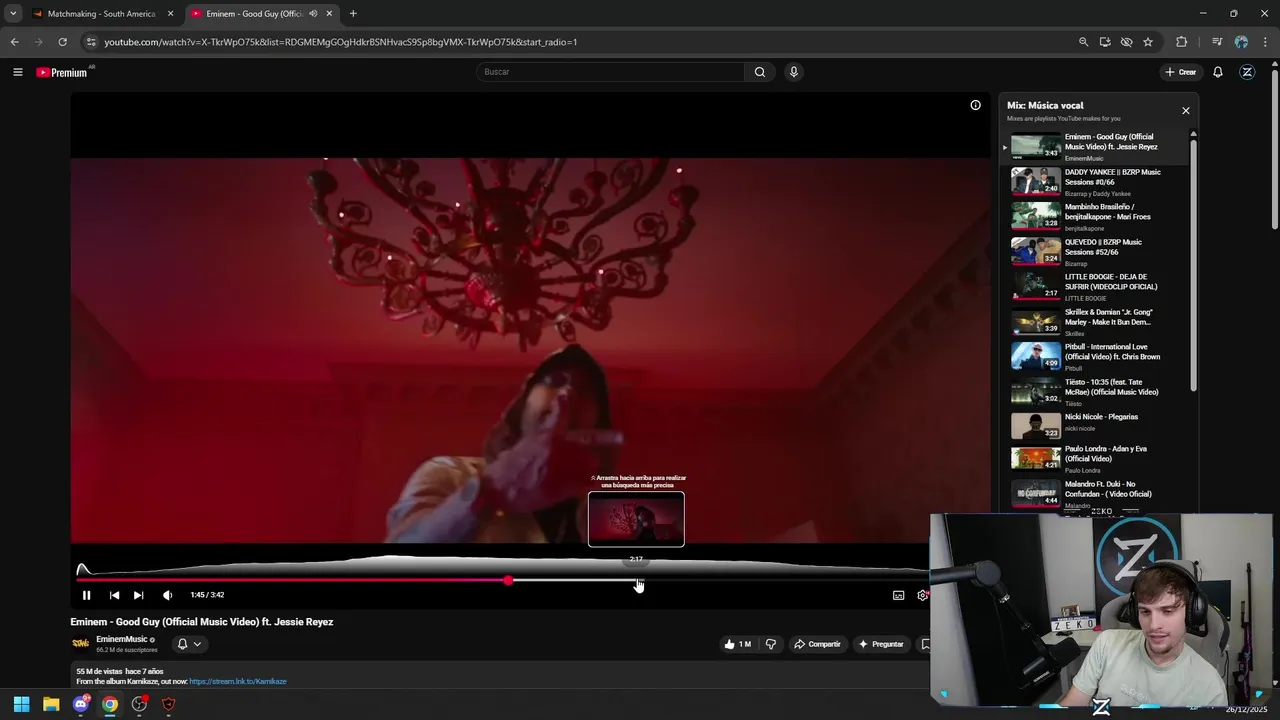Click the Compartir share button
1280x720 pixels.
[817, 644]
